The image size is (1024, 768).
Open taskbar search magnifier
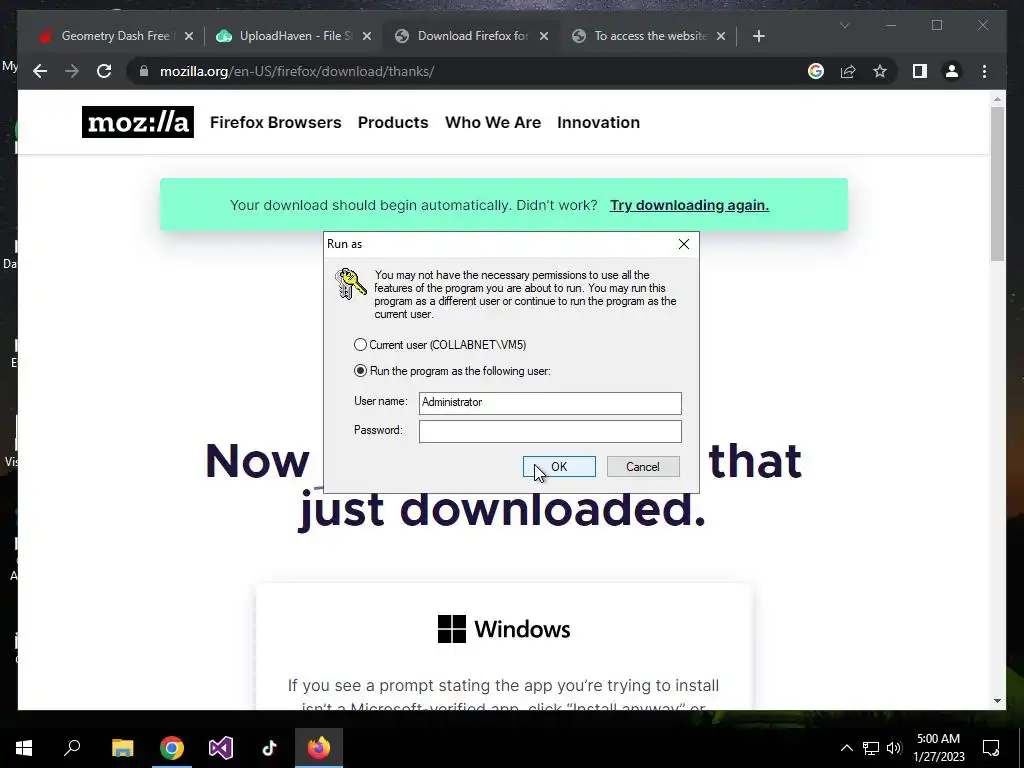click(x=72, y=748)
